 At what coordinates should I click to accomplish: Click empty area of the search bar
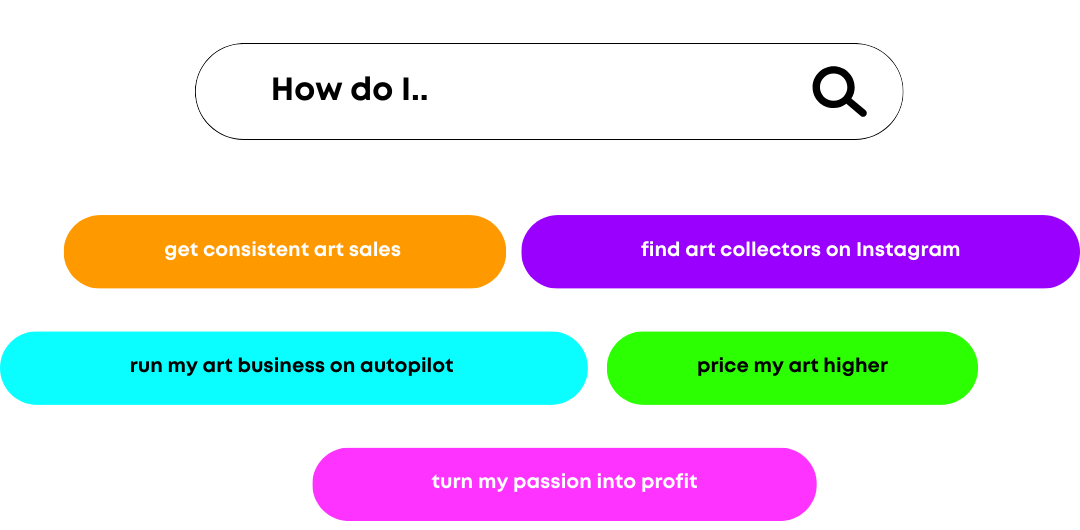point(620,91)
